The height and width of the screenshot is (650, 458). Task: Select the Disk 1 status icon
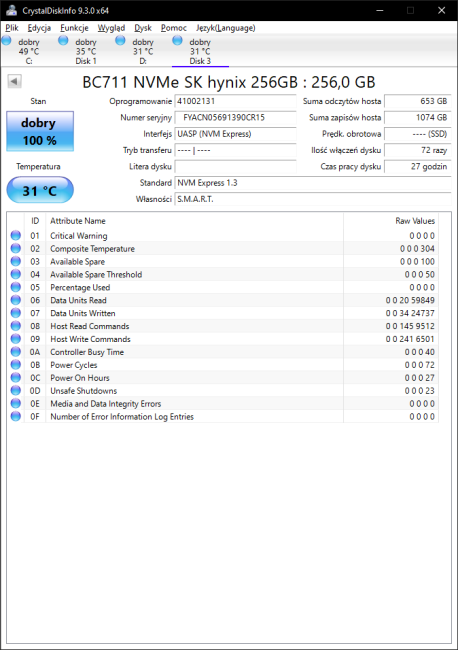tap(63, 41)
